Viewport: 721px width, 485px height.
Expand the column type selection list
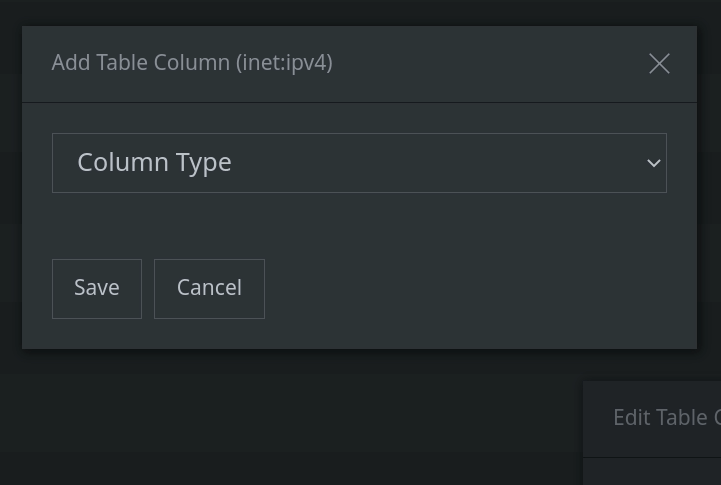(359, 163)
